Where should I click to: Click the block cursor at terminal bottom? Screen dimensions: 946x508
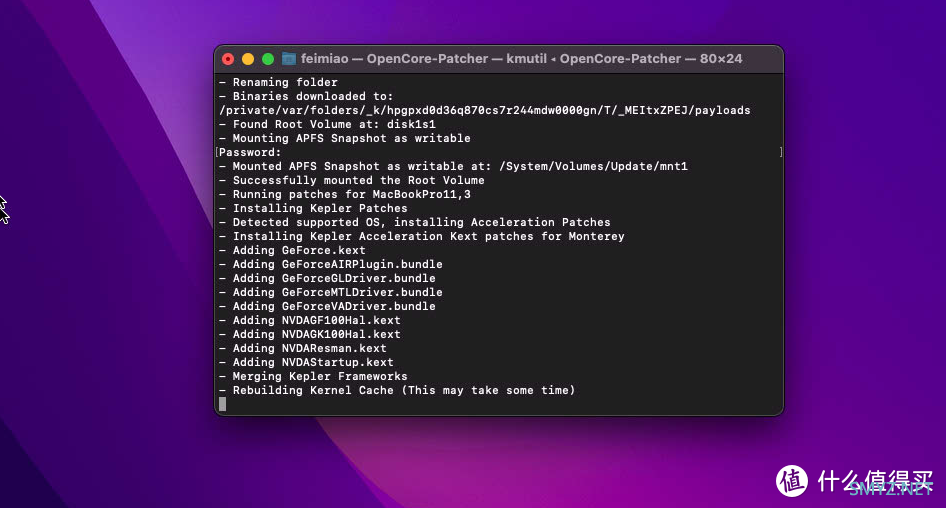223,404
